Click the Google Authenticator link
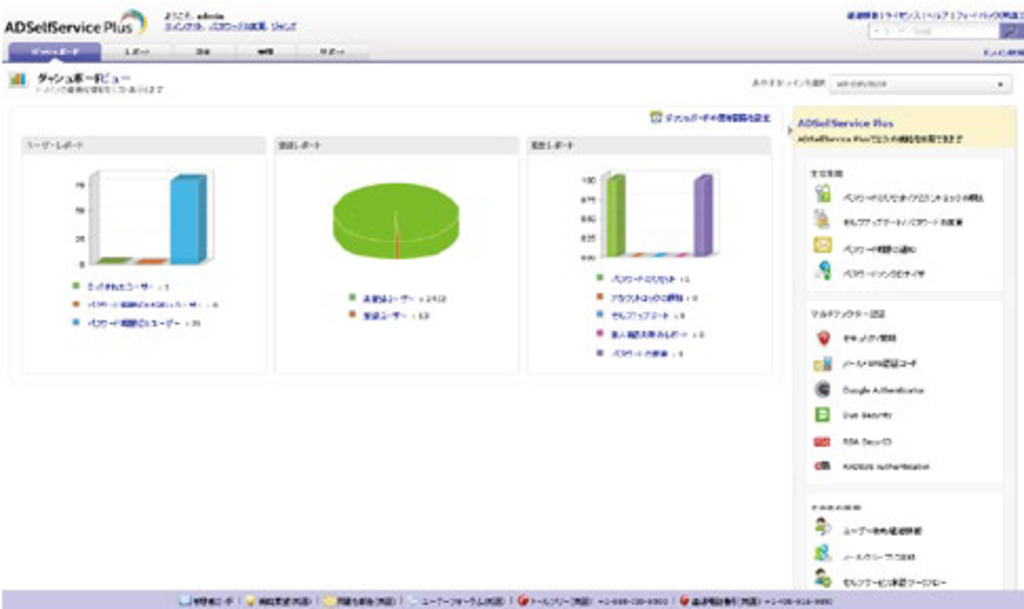 pyautogui.click(x=868, y=390)
